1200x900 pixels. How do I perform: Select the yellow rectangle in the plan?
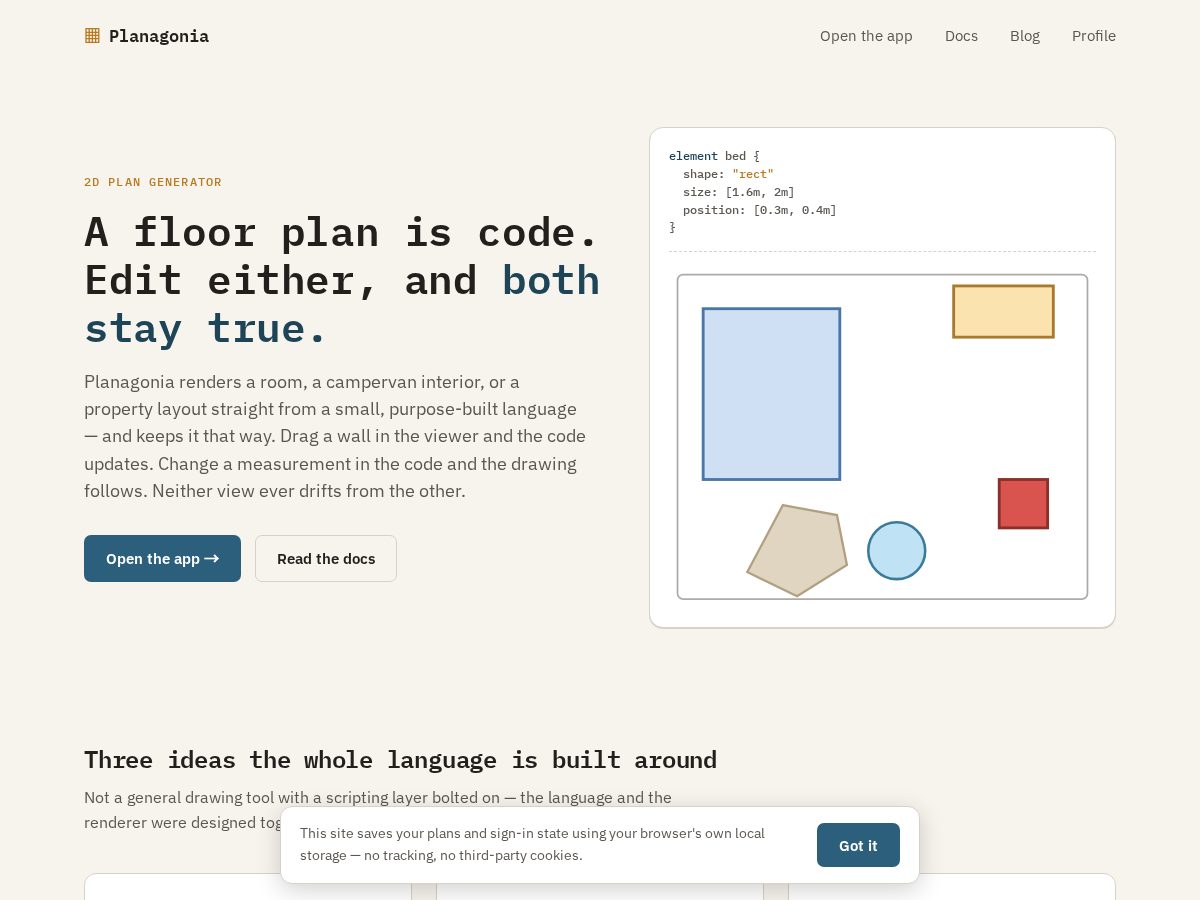(x=1003, y=311)
